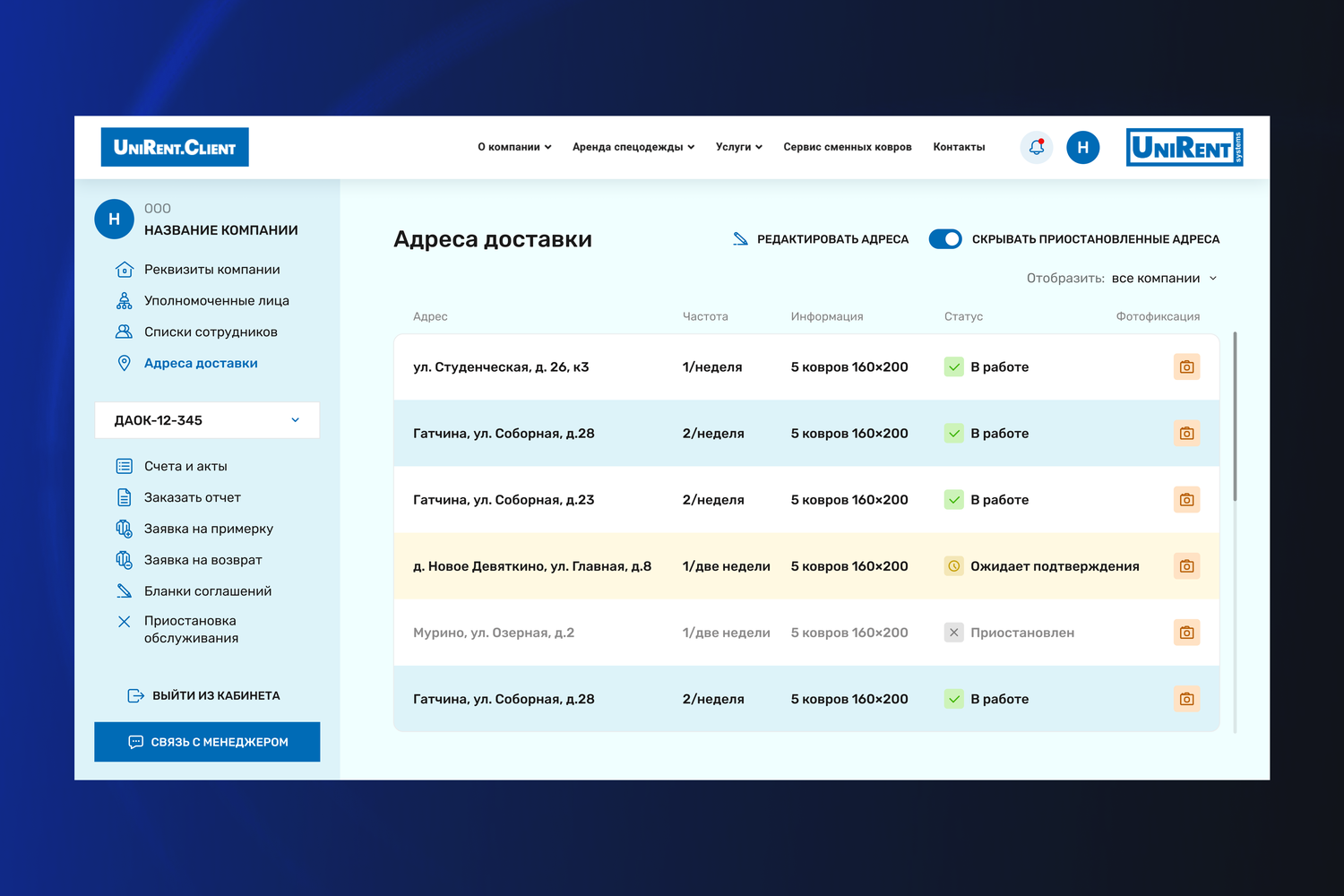Select address Мурино, ул. Озерная, д.2
This screenshot has width=1344, height=896.
pyautogui.click(x=494, y=633)
